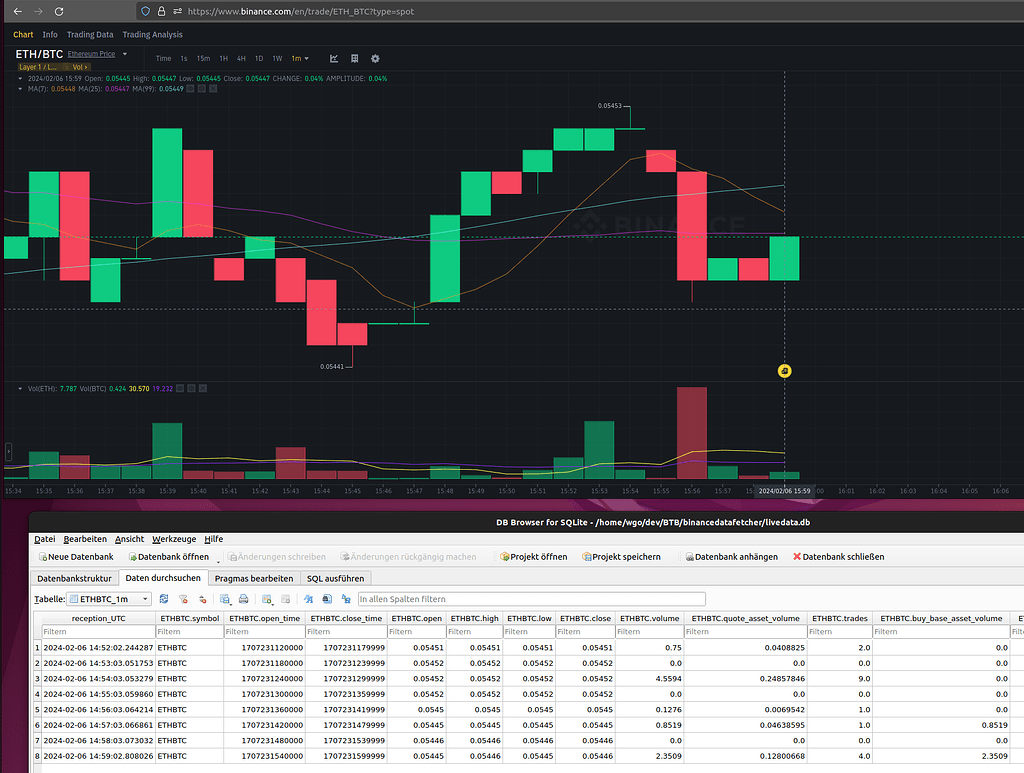
Task: Open recent databases dropdown arrow
Action: pos(218,560)
